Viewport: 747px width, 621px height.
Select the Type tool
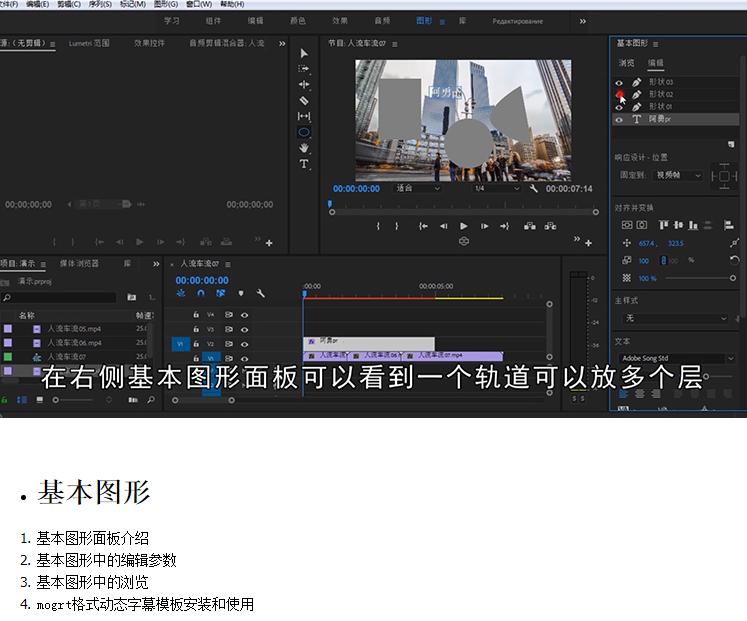(303, 164)
